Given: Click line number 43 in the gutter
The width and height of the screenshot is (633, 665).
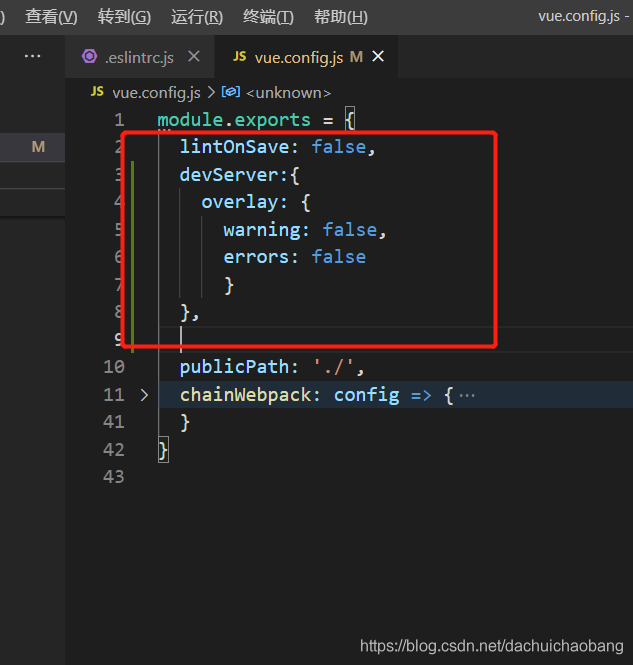Looking at the screenshot, I should point(114,477).
